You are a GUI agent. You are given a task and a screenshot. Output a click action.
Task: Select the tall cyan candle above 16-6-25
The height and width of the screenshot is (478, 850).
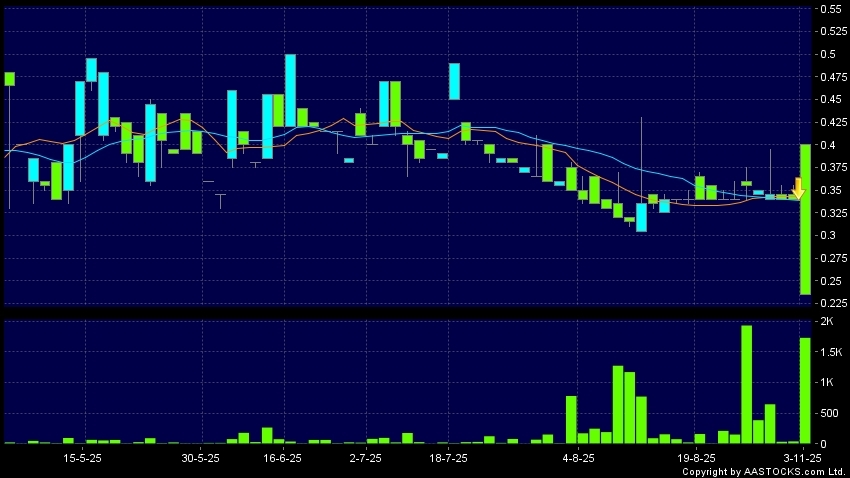click(x=291, y=90)
